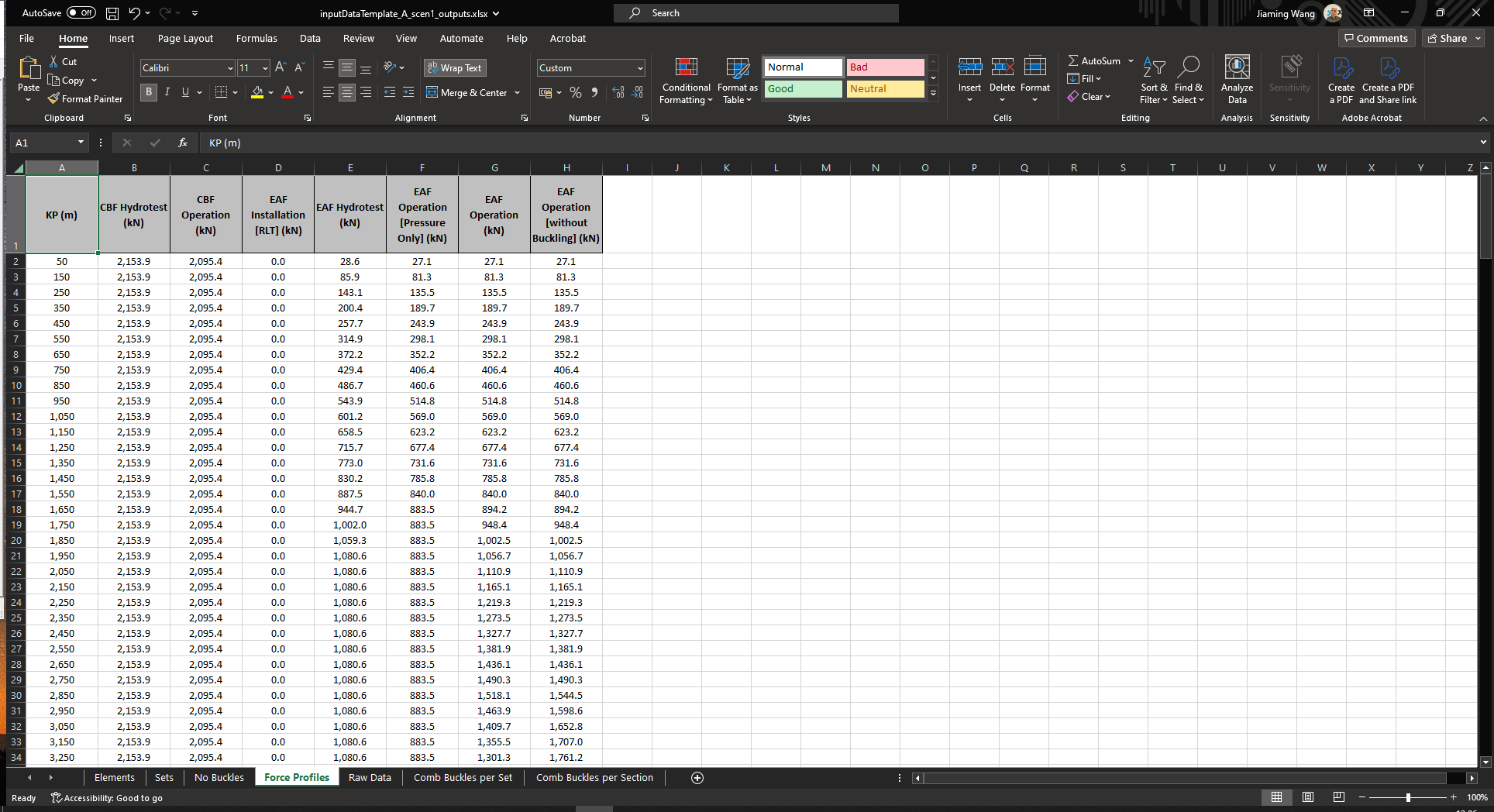Viewport: 1494px width, 812px height.
Task: Open the Custom number format dropdown
Action: [640, 68]
